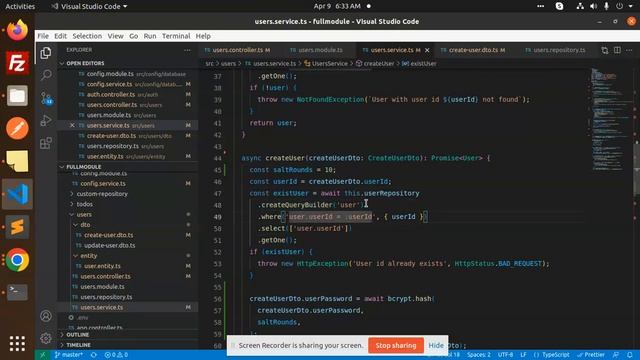This screenshot has height=360, width=640.
Task: Click the master branch indicator
Action: tap(68, 355)
